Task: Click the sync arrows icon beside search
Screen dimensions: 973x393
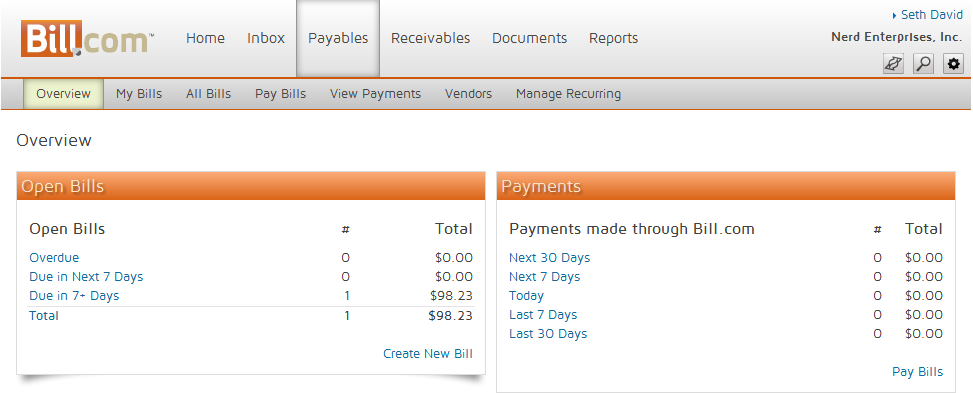Action: [x=894, y=63]
